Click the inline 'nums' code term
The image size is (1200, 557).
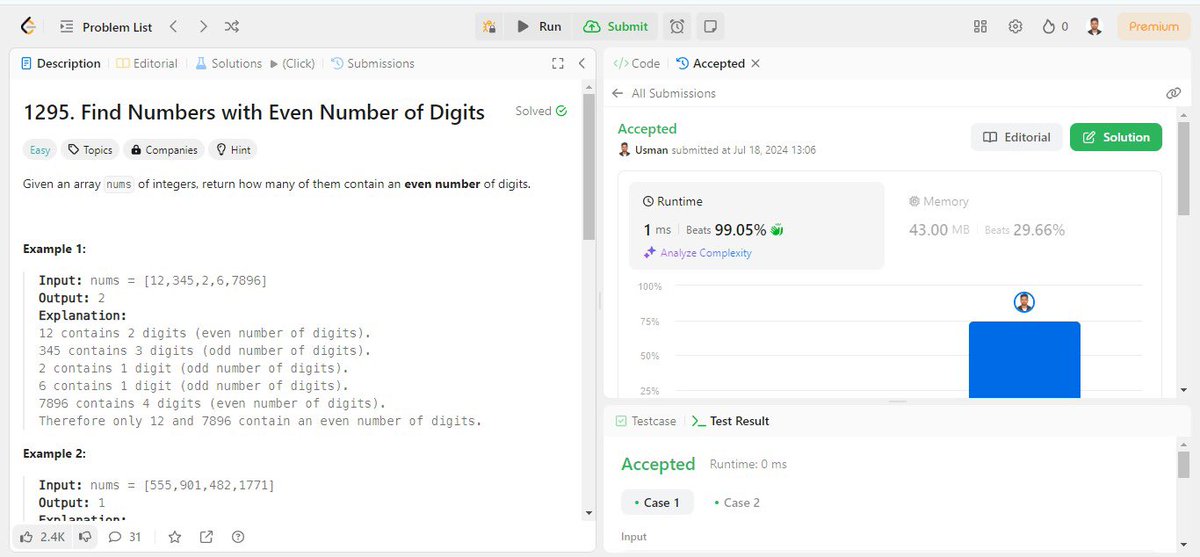[119, 184]
